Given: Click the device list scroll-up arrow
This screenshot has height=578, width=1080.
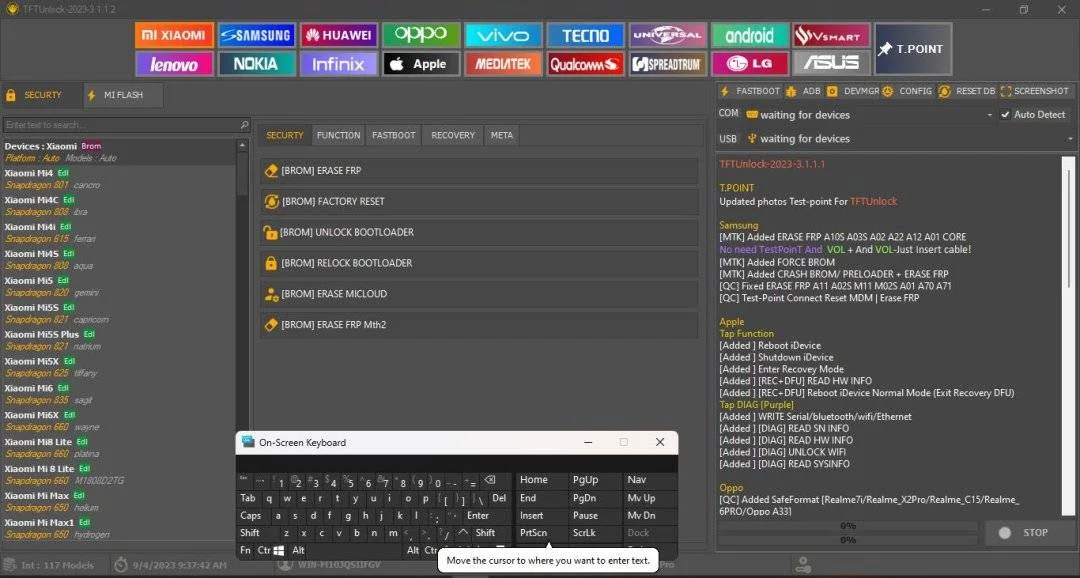Looking at the screenshot, I should 242,145.
